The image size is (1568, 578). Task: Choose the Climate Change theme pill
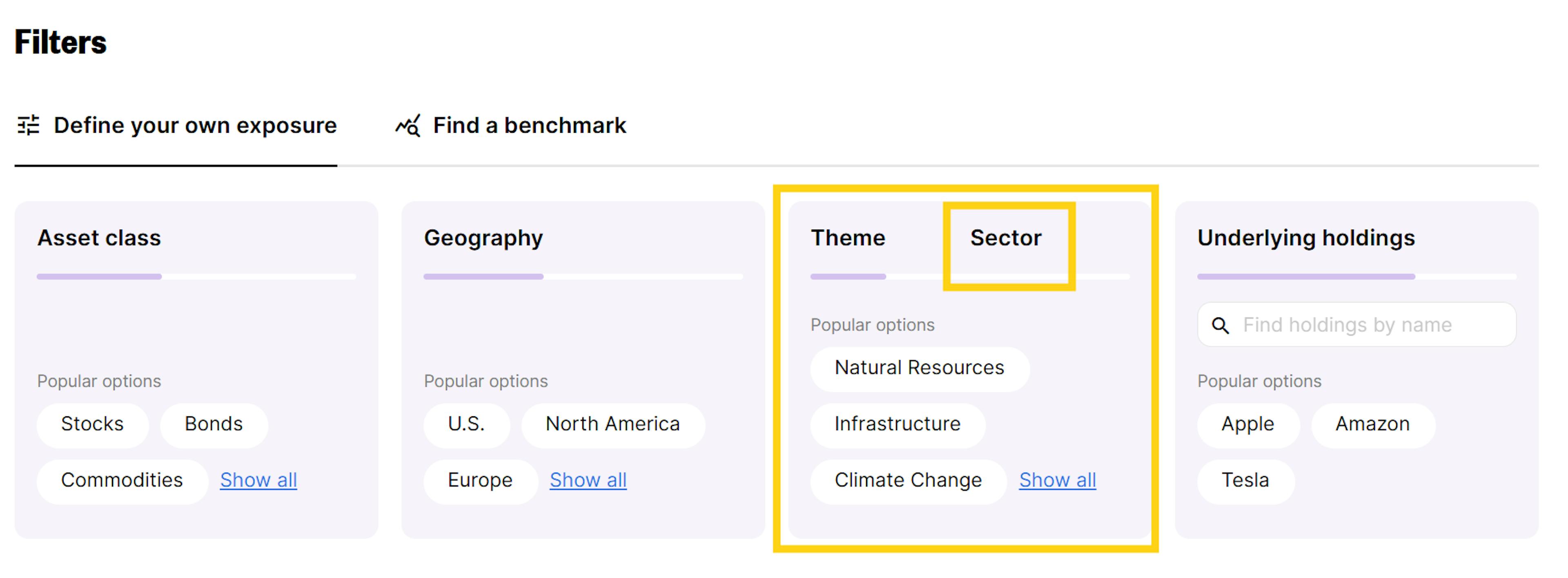908,480
